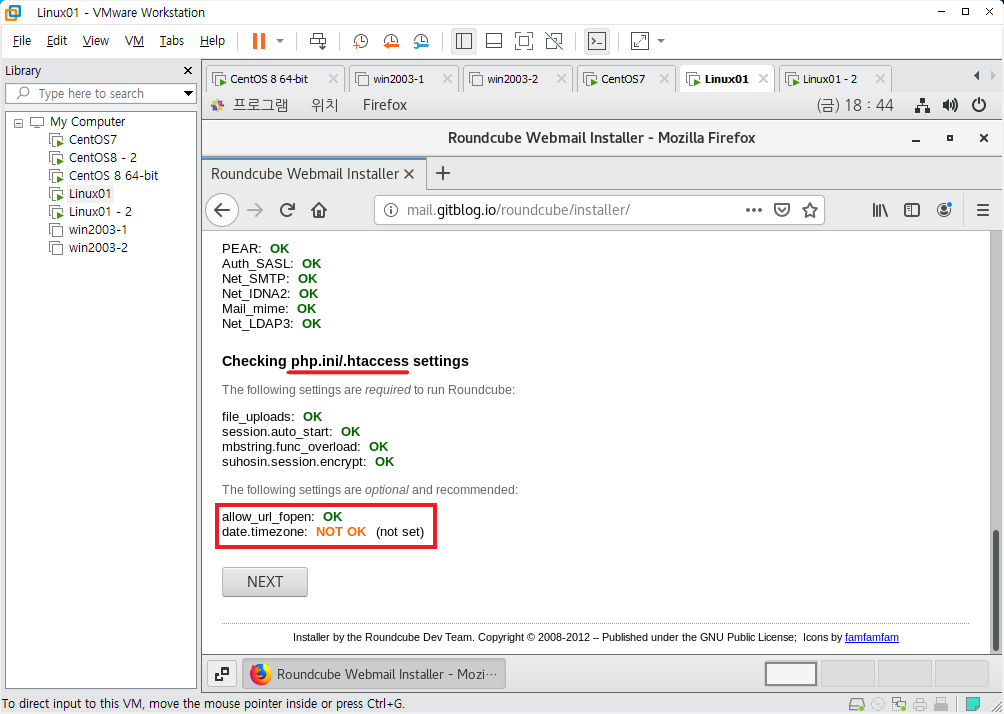Show site information for the URL

(x=390, y=210)
